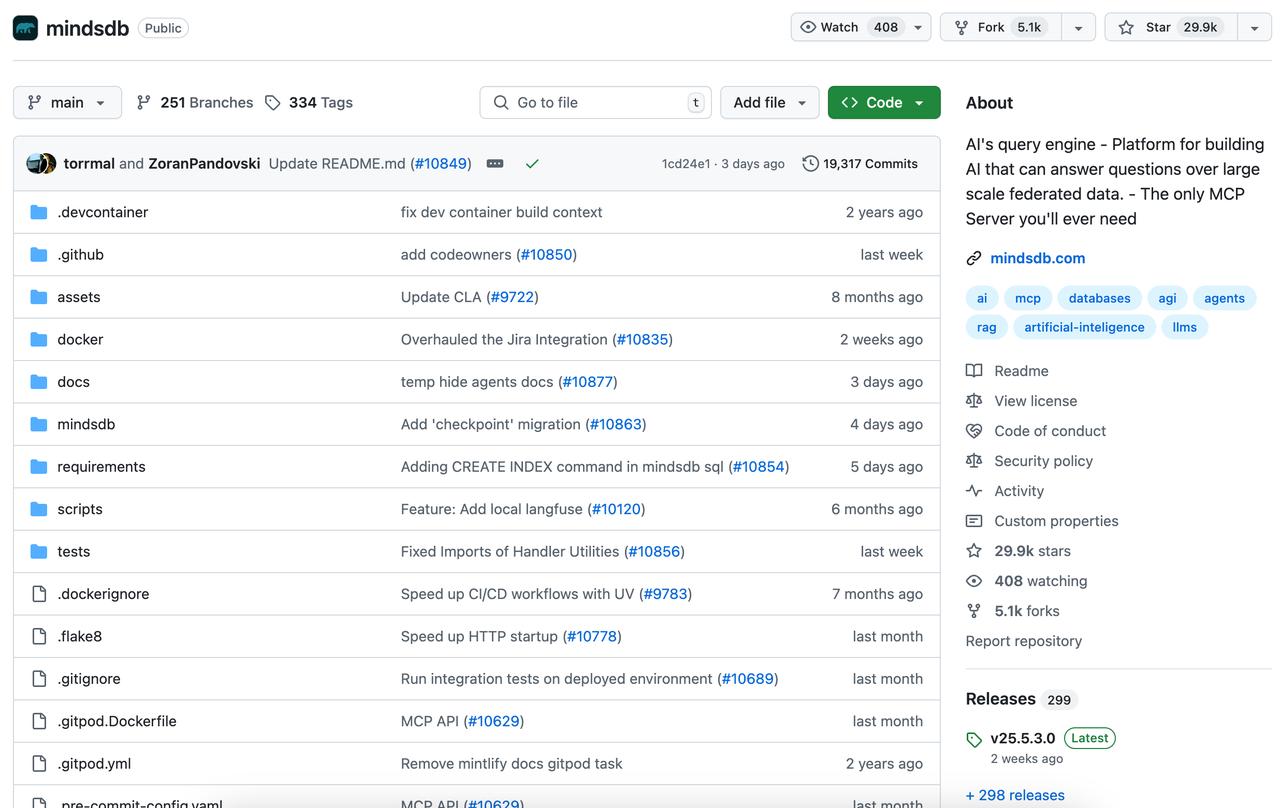Click the docker folder icon

point(39,340)
